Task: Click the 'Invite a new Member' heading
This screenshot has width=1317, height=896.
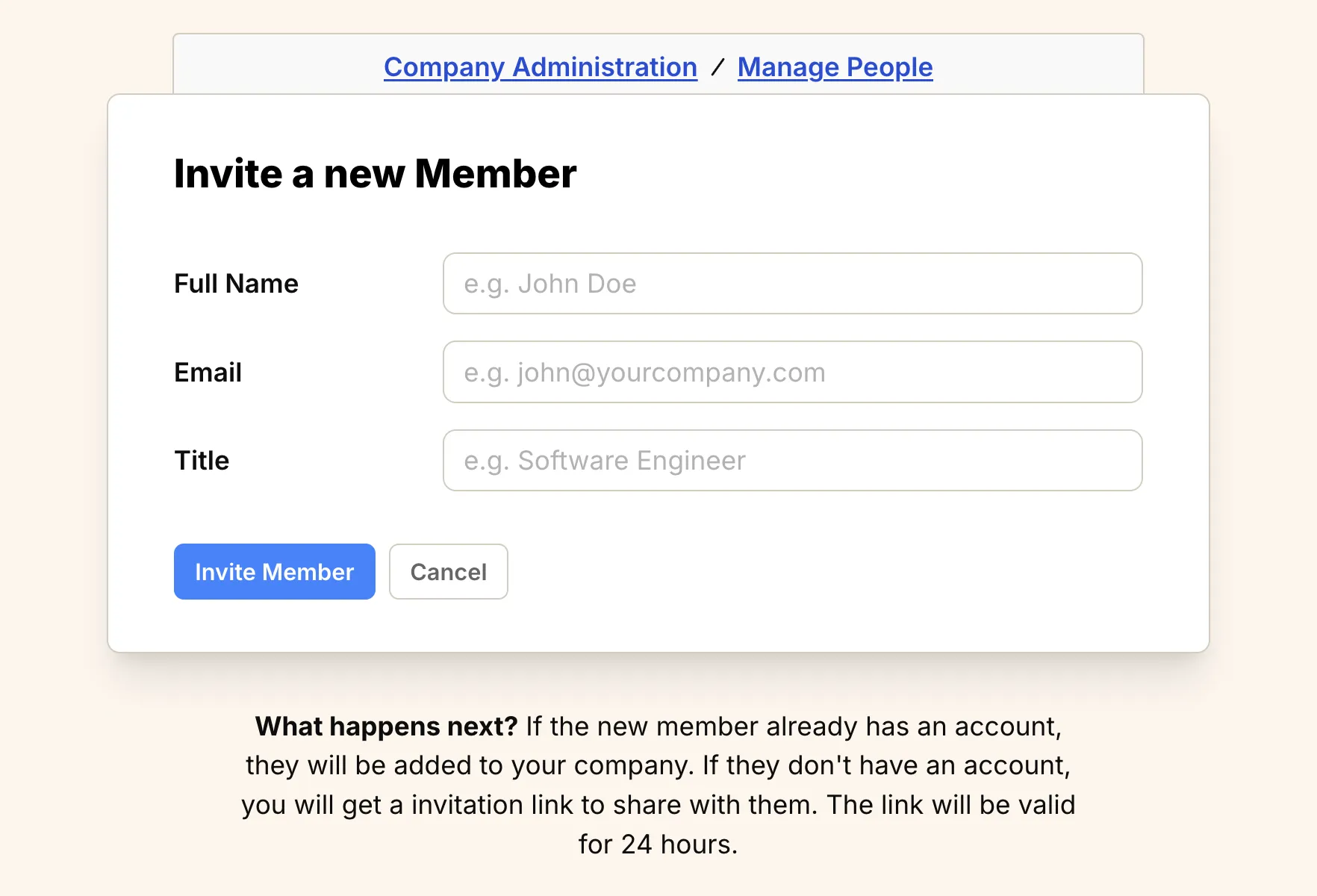Action: (x=375, y=173)
